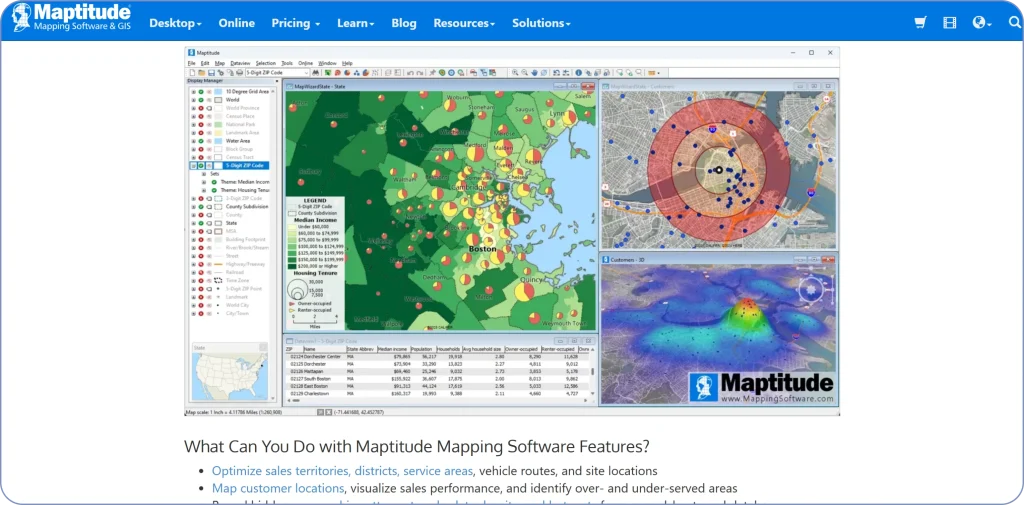Image resolution: width=1024 pixels, height=505 pixels.
Task: Hide the Theme: Median Income item
Action: coord(214,182)
